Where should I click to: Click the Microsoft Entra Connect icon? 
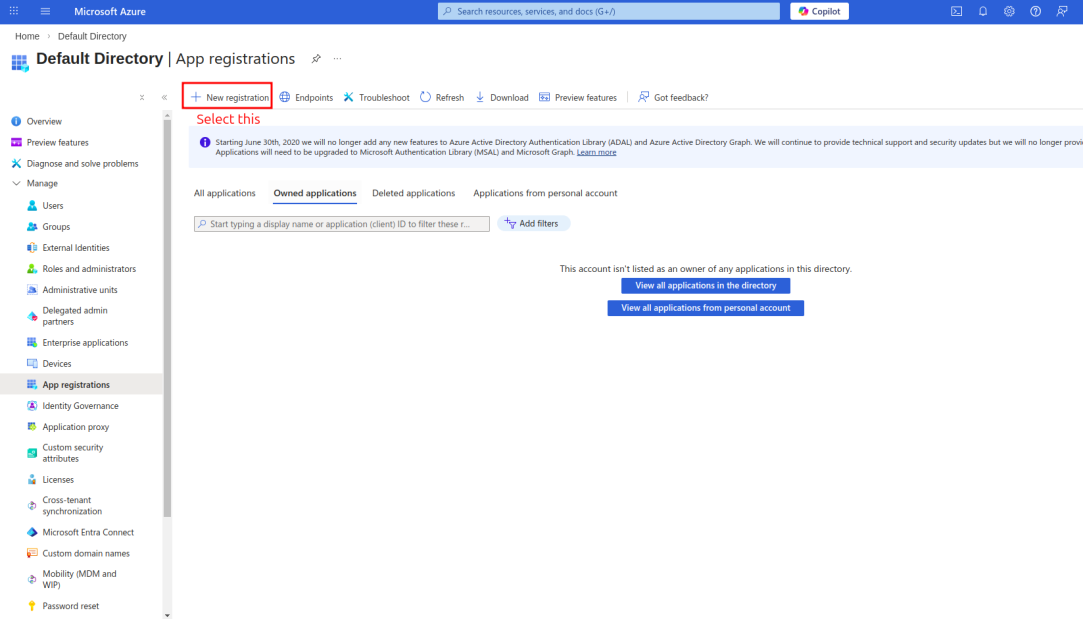[x=32, y=532]
